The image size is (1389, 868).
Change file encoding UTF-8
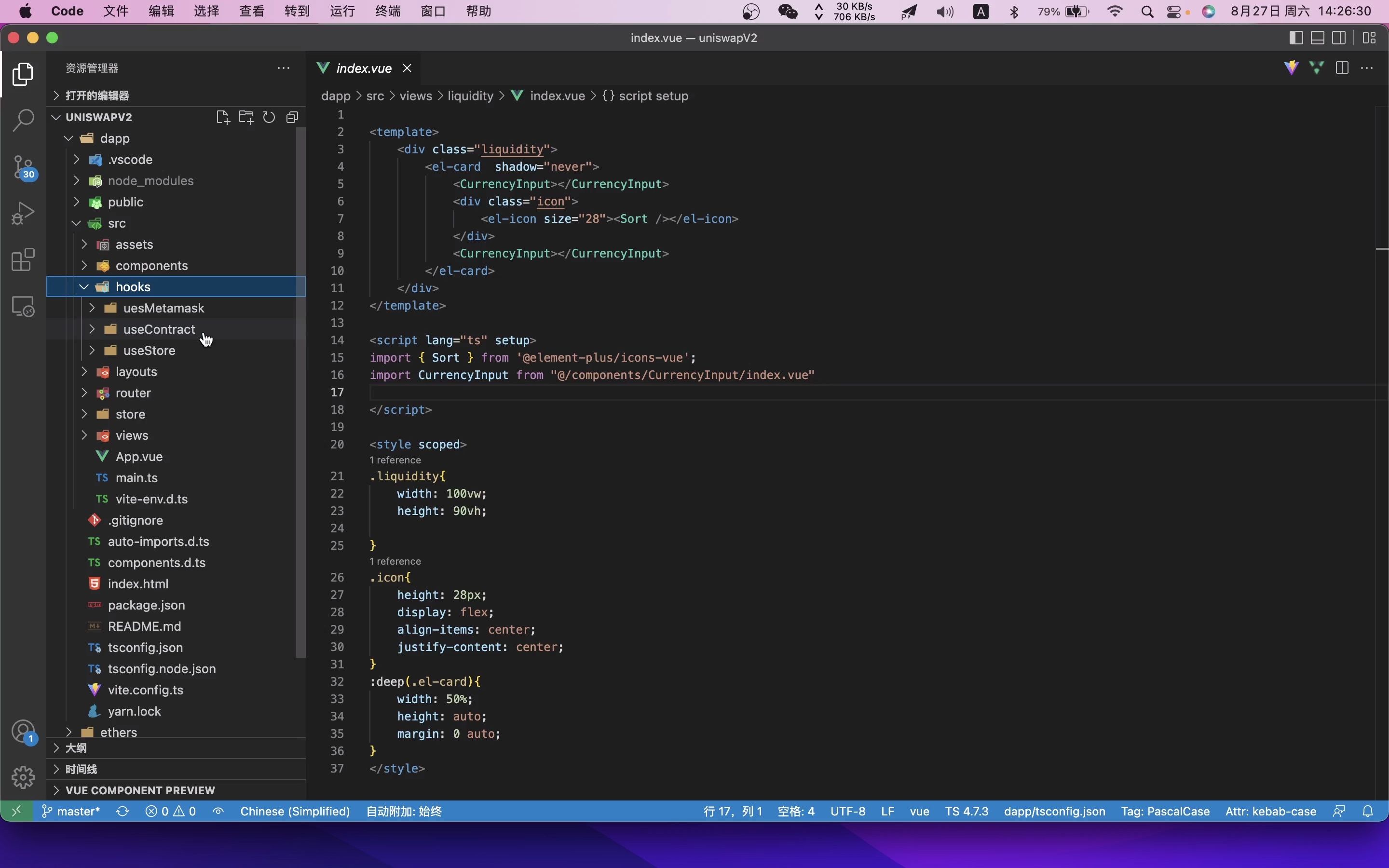[848, 811]
